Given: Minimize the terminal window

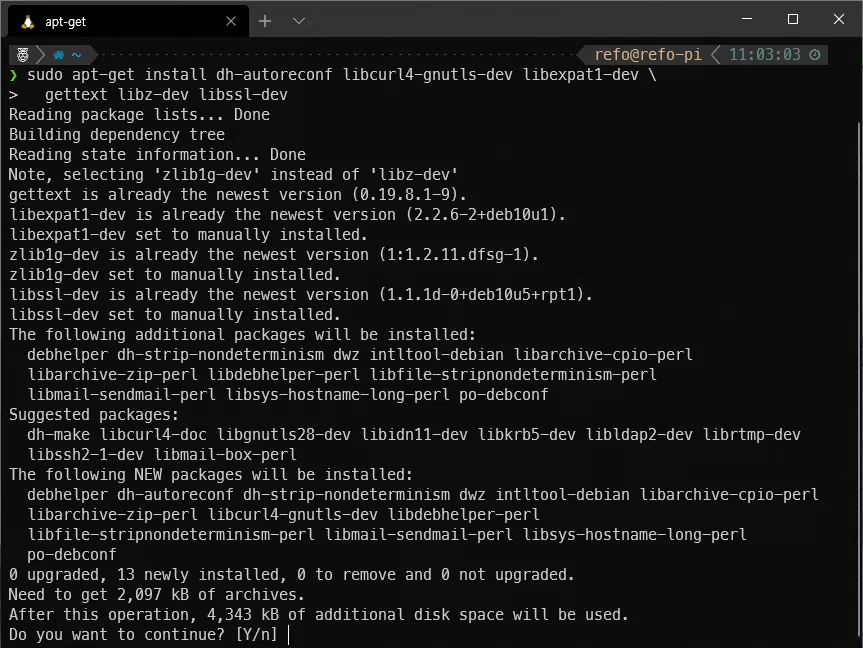Looking at the screenshot, I should click(746, 19).
